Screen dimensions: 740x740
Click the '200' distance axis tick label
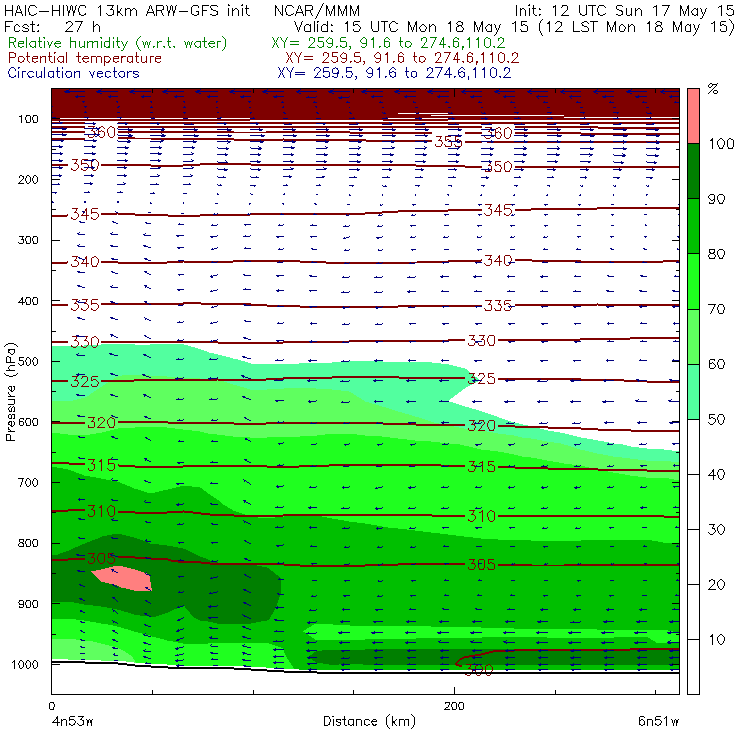[454, 706]
